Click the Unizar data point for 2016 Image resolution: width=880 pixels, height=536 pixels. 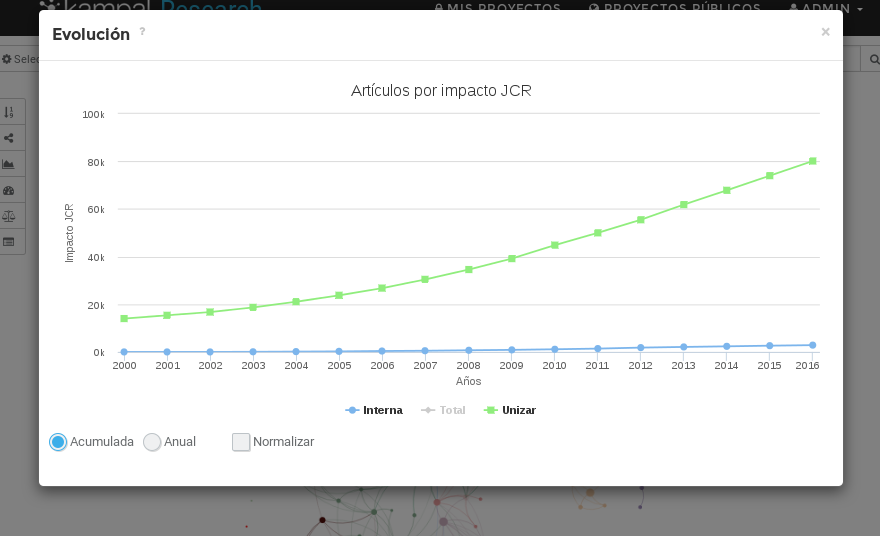pos(813,161)
